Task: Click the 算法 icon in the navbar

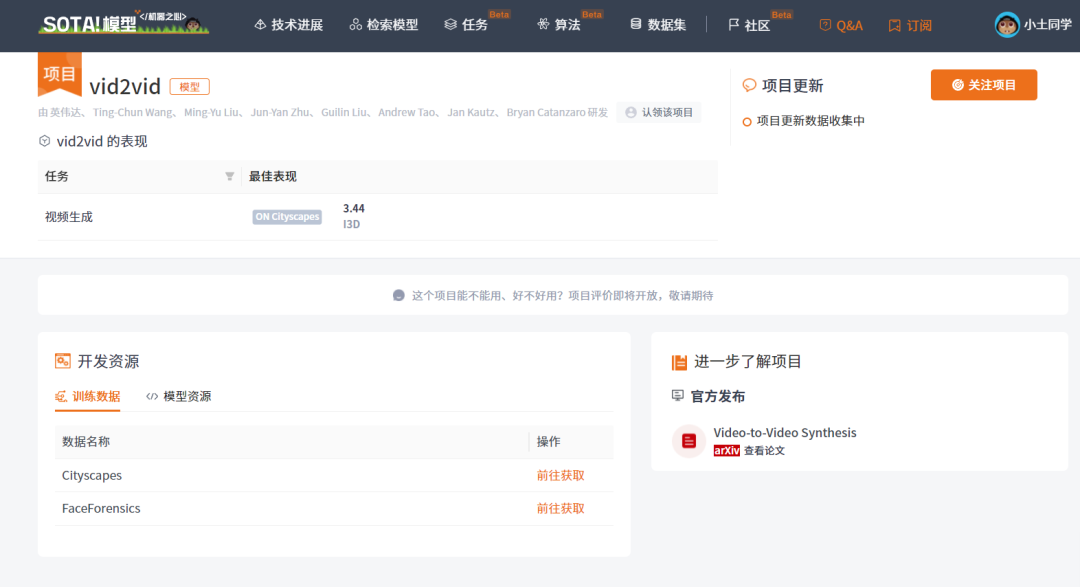Action: (x=543, y=25)
